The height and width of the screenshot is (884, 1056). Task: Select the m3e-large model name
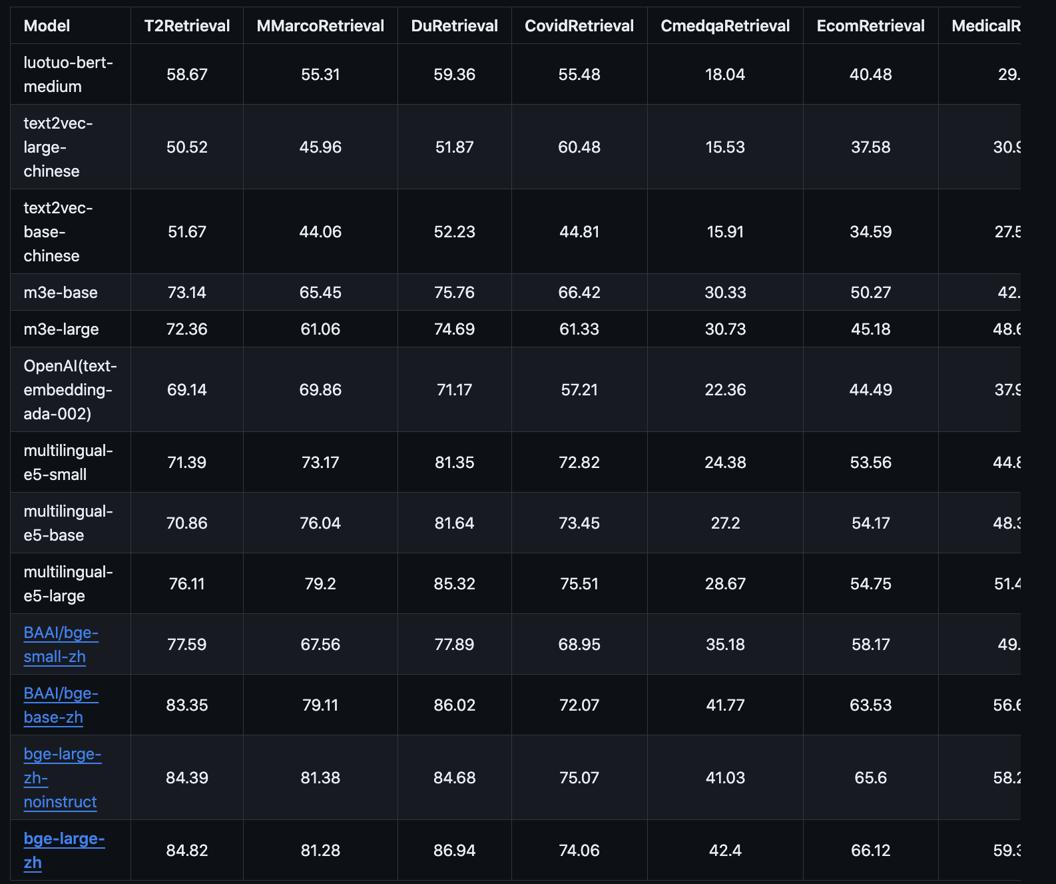(61, 329)
